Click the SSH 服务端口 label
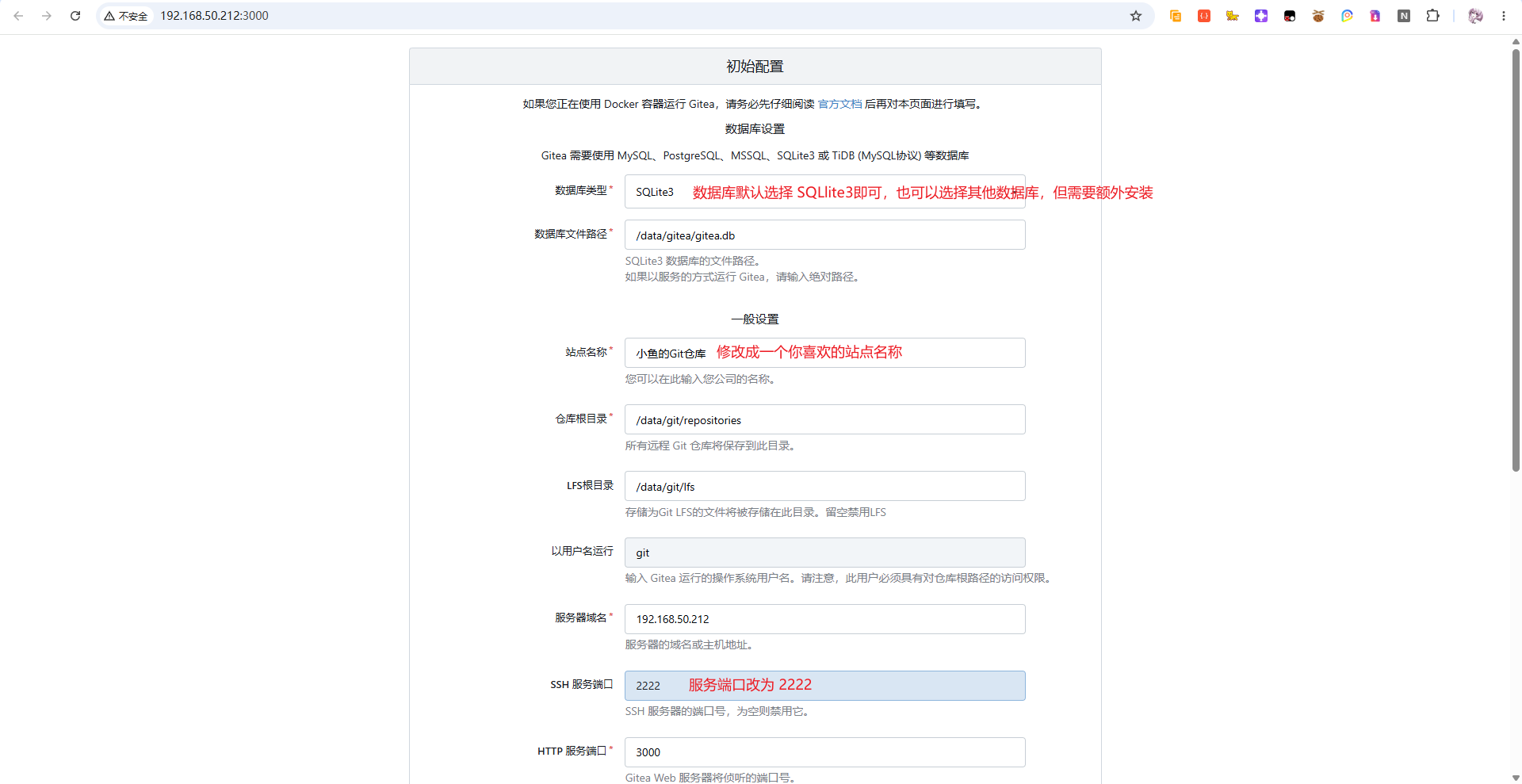Screen dimensions: 1522x784 (x=582, y=684)
